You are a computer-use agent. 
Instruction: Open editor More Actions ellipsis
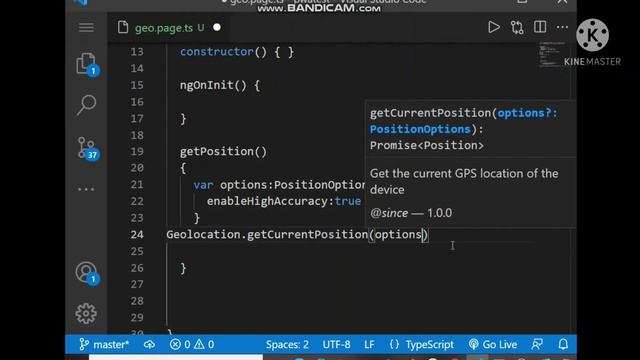[562, 27]
